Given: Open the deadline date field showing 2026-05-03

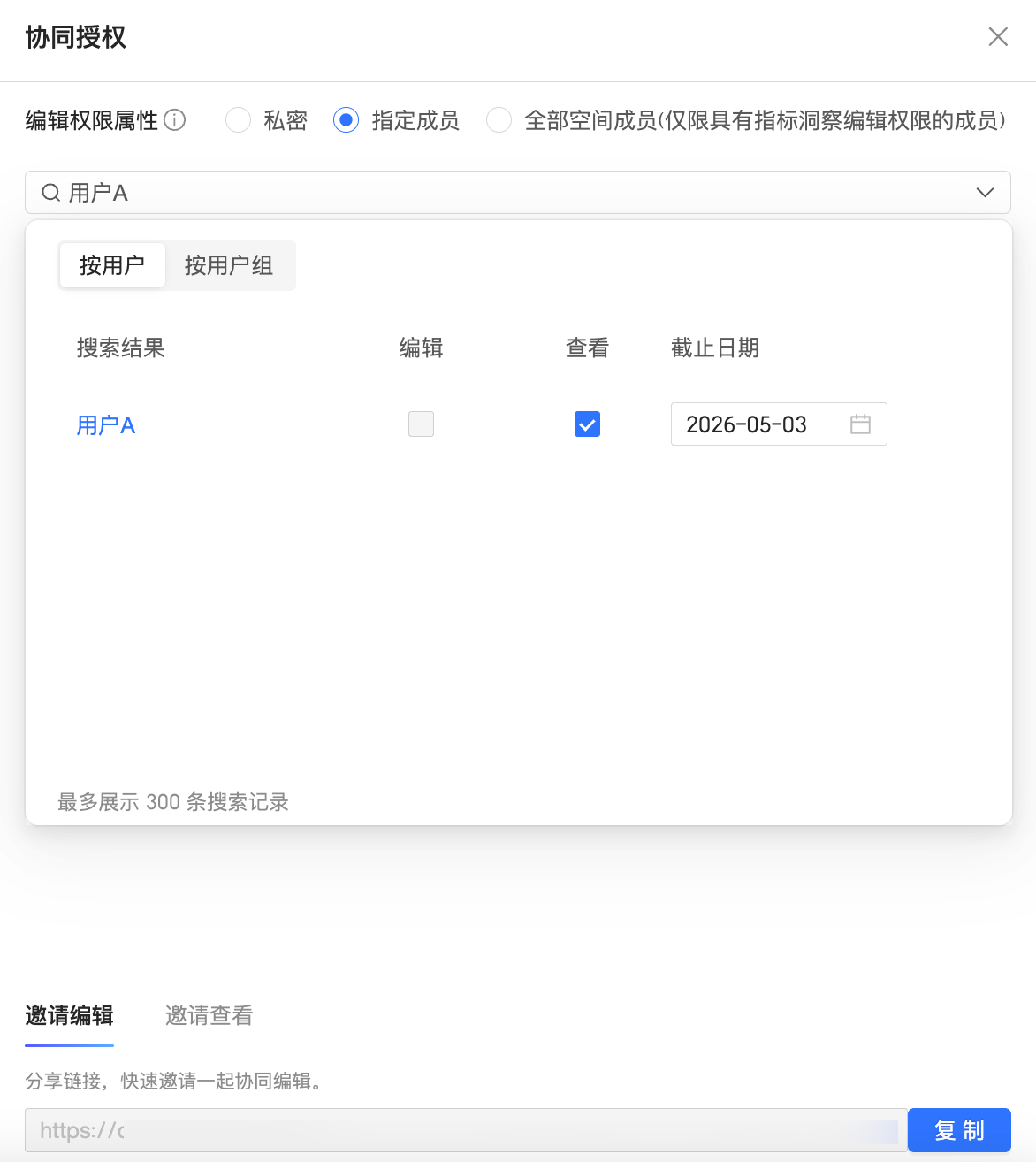Looking at the screenshot, I should click(x=760, y=424).
